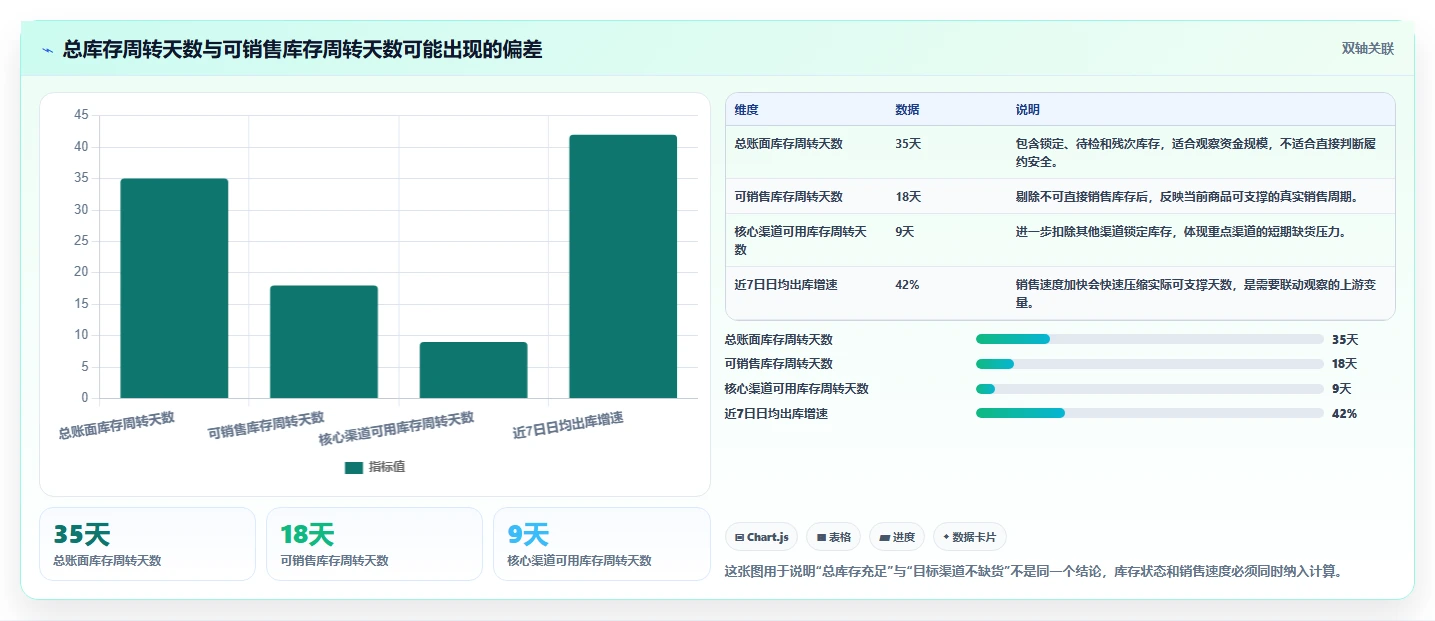Open the 35天 总账面库存周转天数 data card
This screenshot has width=1435, height=621.
point(148,544)
